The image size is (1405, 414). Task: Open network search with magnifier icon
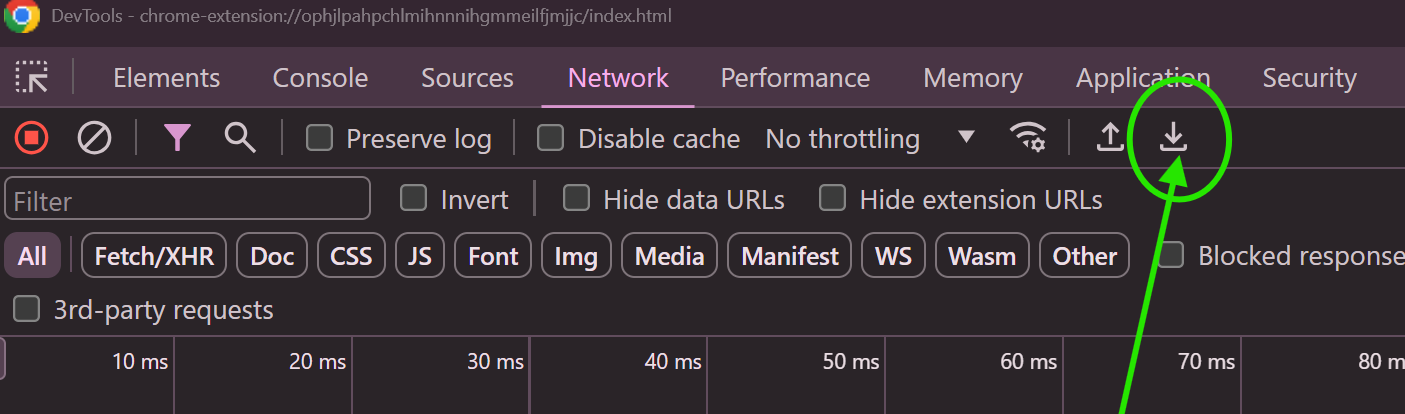[x=240, y=138]
